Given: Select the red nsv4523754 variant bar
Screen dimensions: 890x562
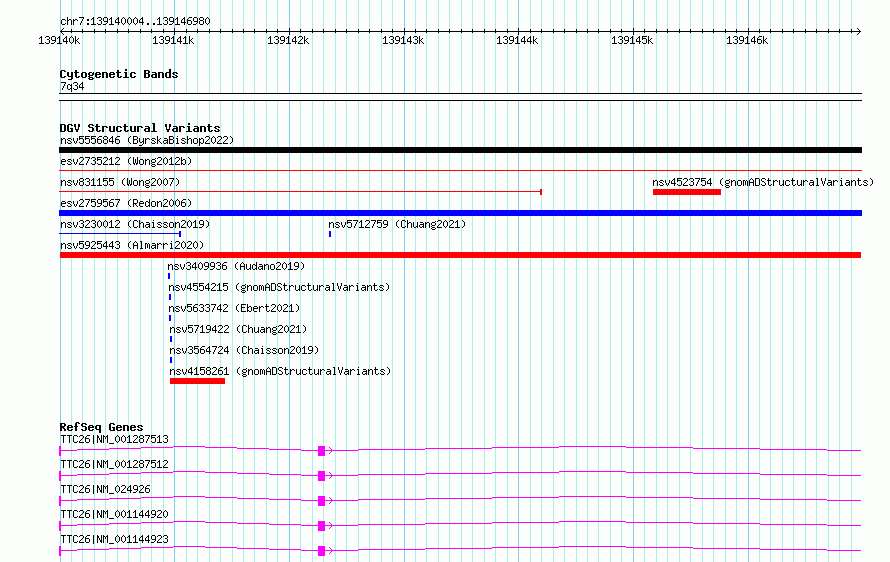Looking at the screenshot, I should tap(687, 192).
